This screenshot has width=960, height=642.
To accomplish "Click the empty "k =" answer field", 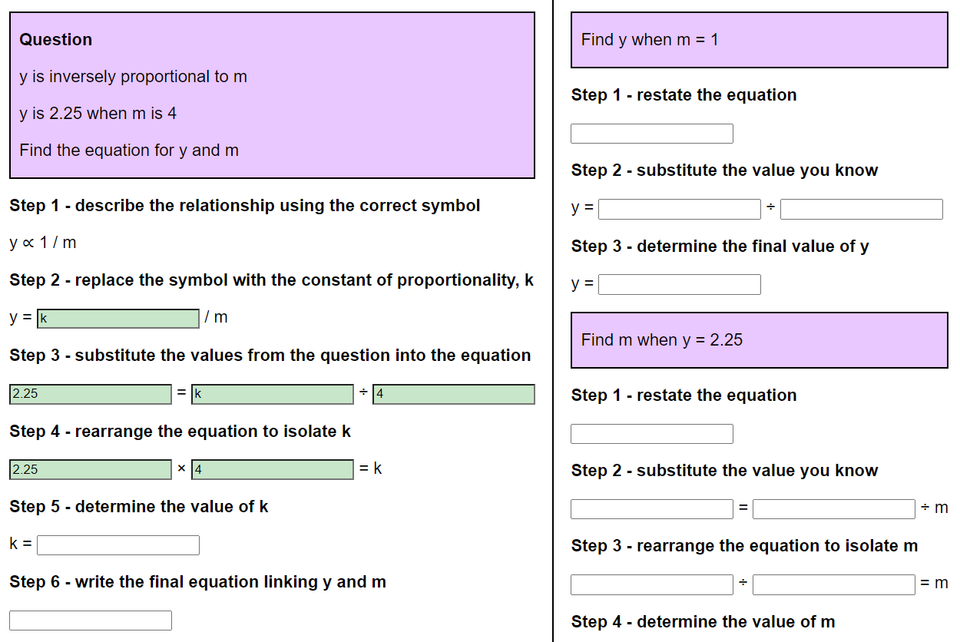I will [x=118, y=544].
